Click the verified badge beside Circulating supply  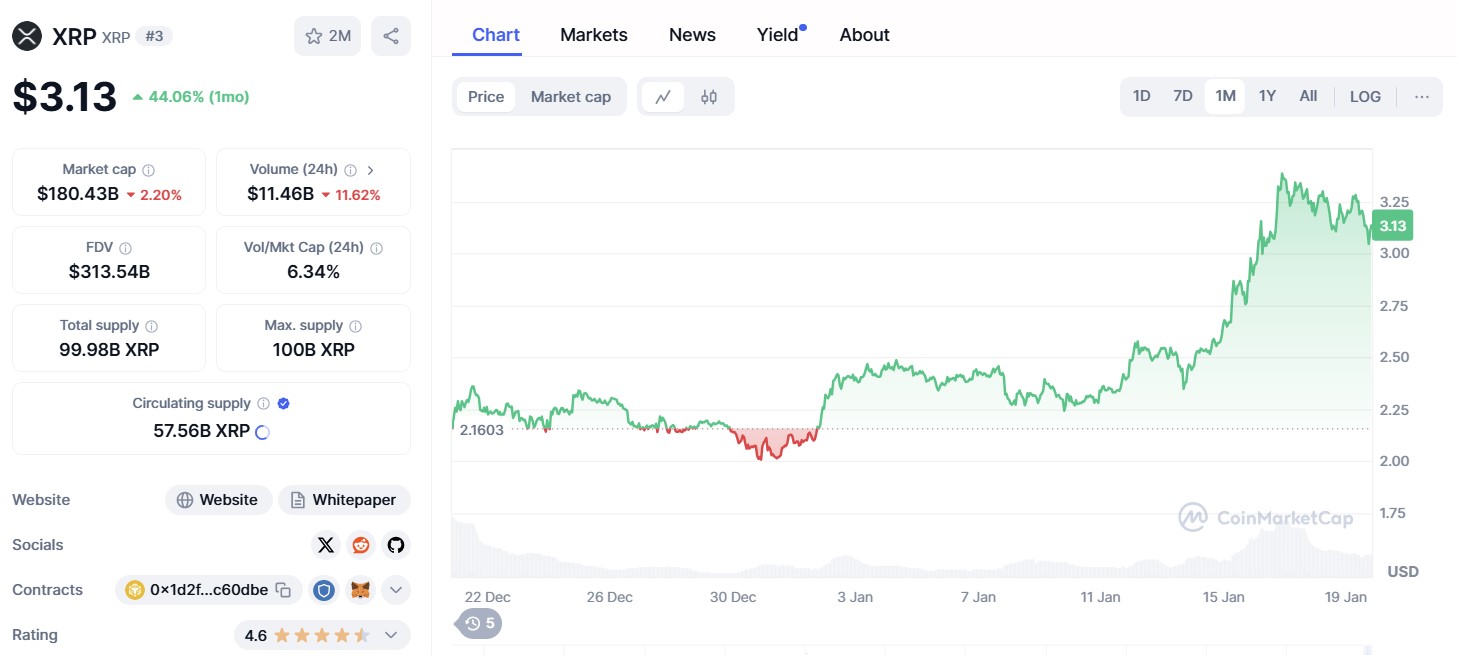tap(283, 404)
